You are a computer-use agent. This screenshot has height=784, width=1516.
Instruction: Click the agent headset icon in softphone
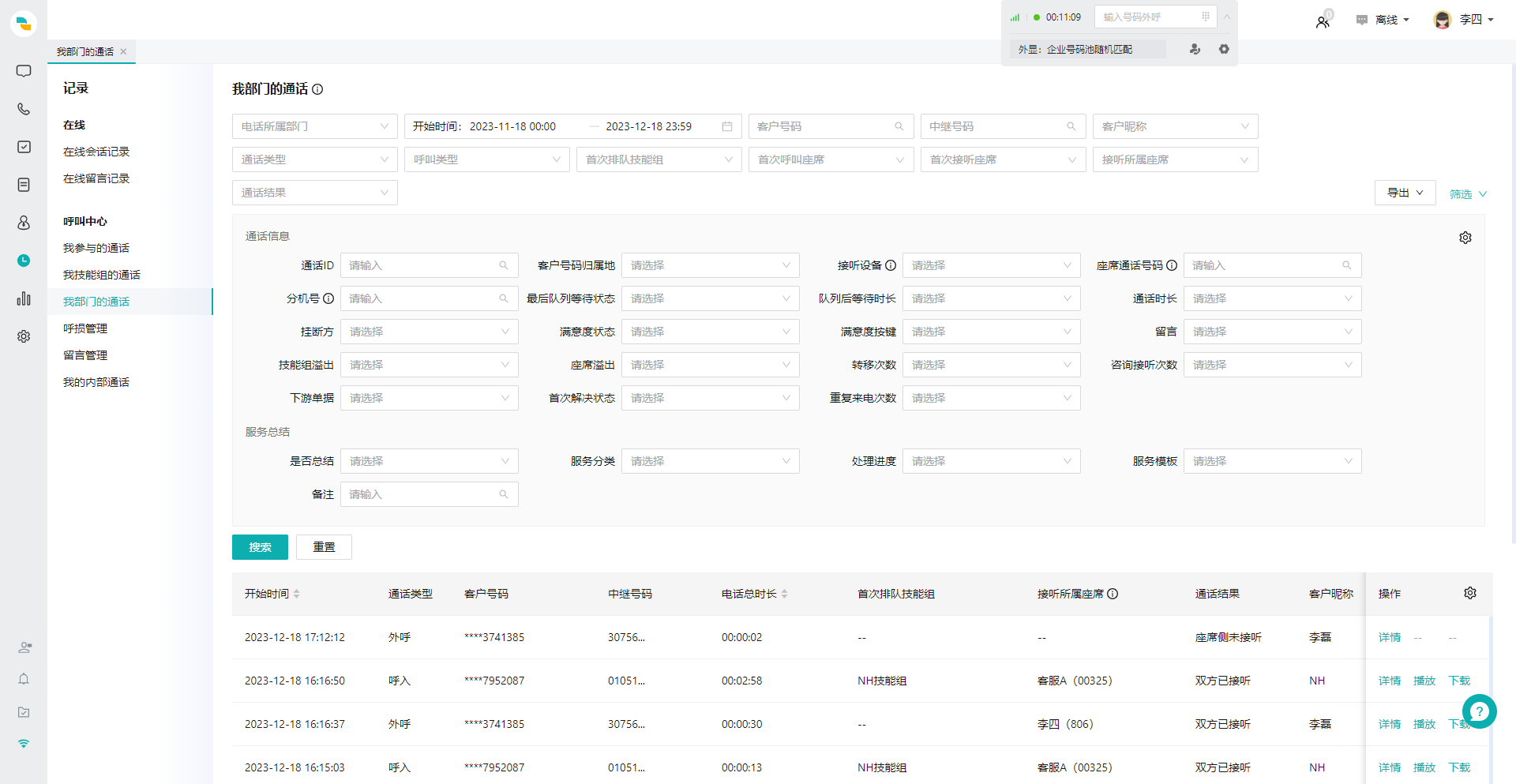(x=1195, y=49)
